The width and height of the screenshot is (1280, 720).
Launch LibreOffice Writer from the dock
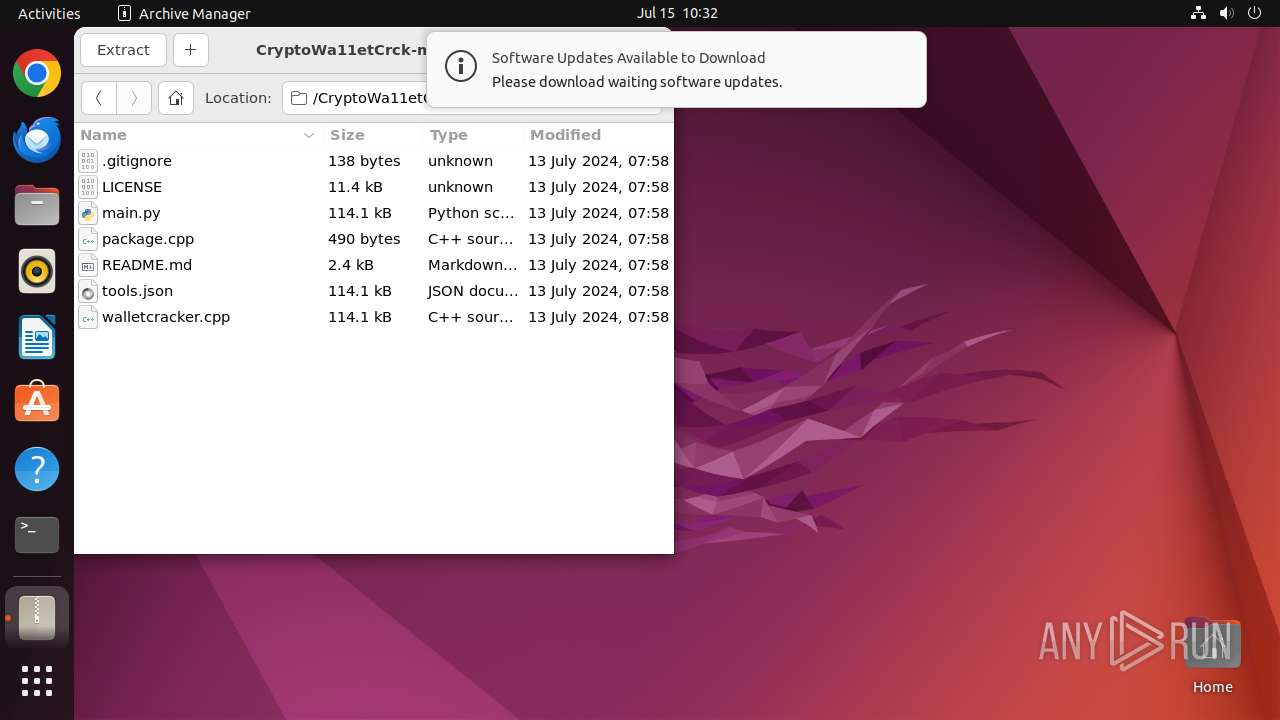click(37, 337)
